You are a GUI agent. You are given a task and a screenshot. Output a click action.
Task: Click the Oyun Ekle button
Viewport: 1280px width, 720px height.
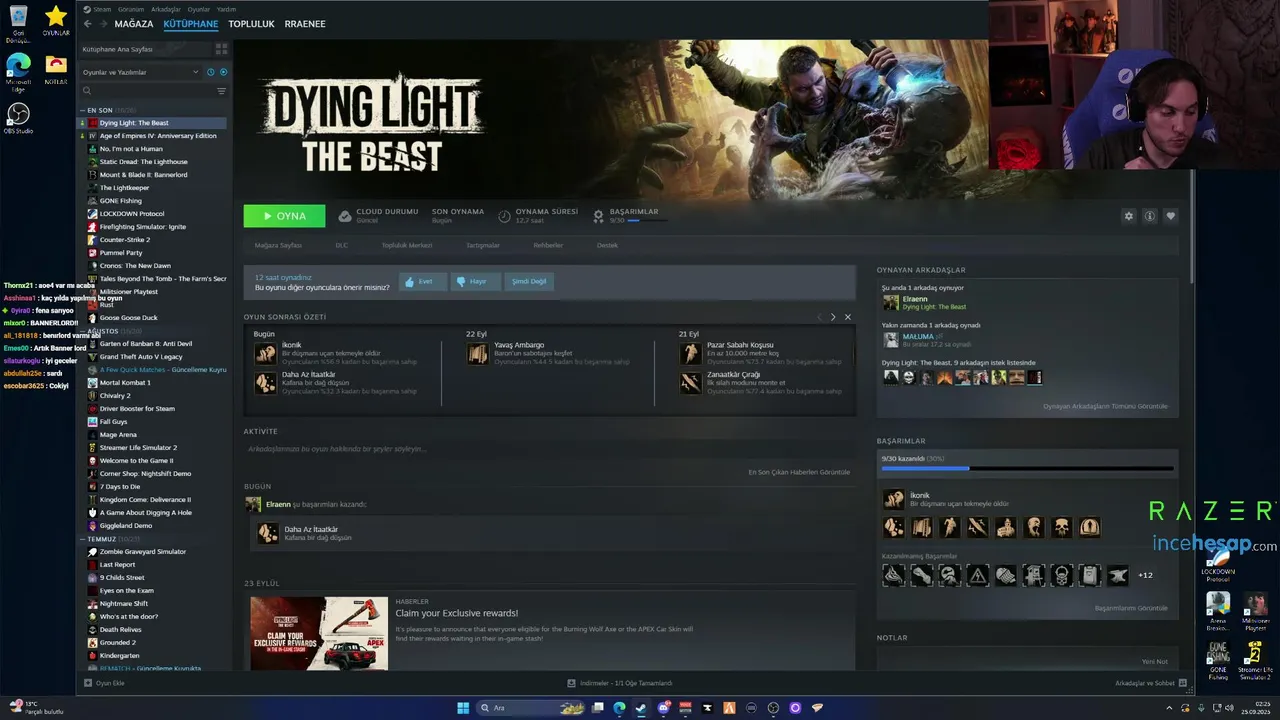104,683
